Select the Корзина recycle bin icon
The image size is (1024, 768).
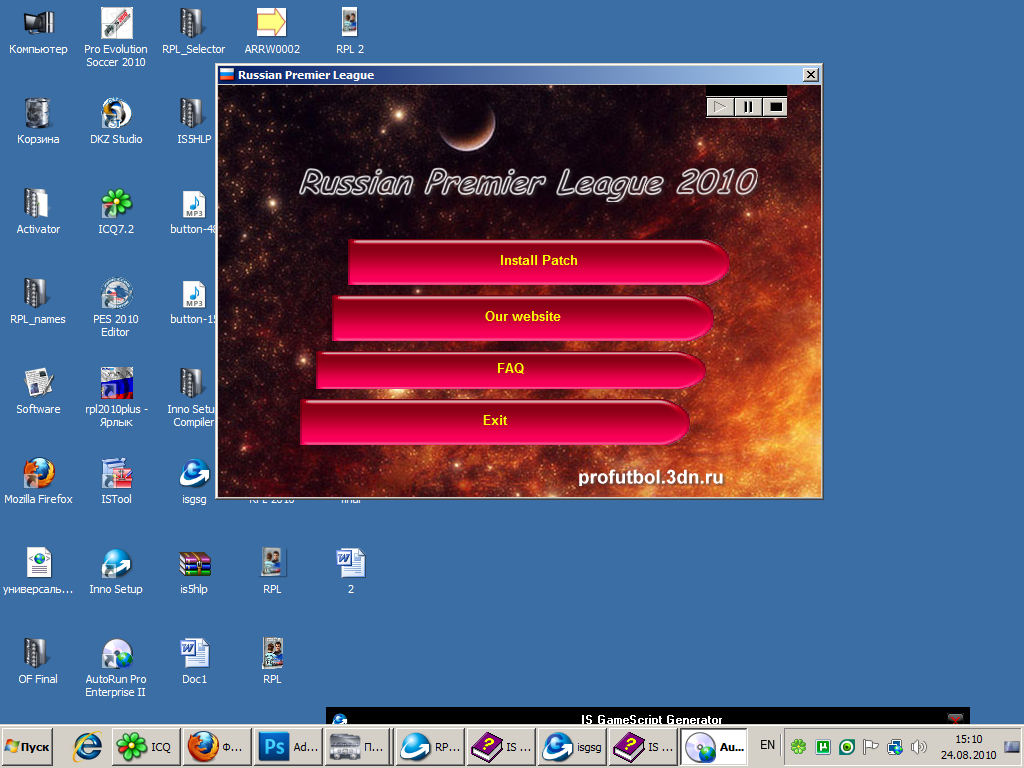(38, 121)
